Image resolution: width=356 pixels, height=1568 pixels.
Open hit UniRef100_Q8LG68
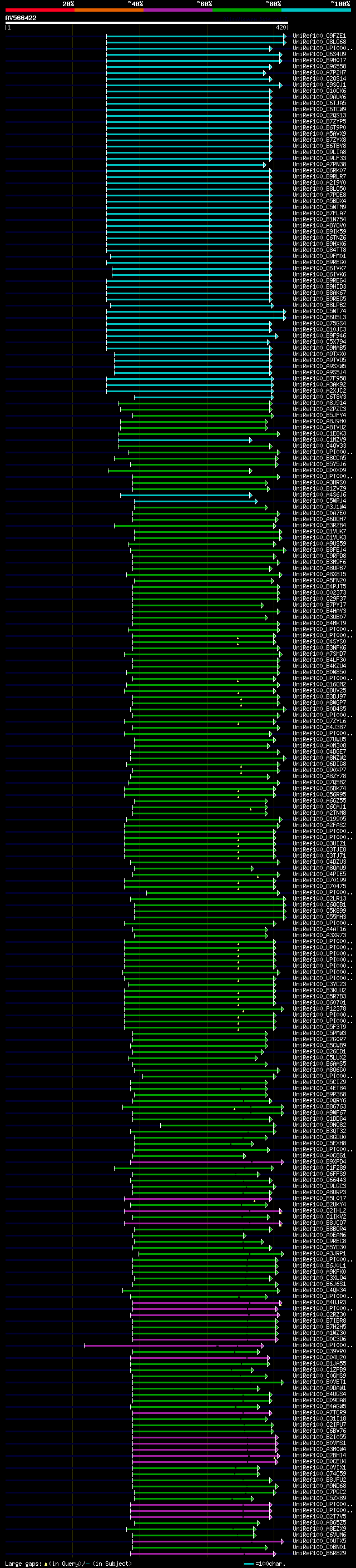point(319,42)
